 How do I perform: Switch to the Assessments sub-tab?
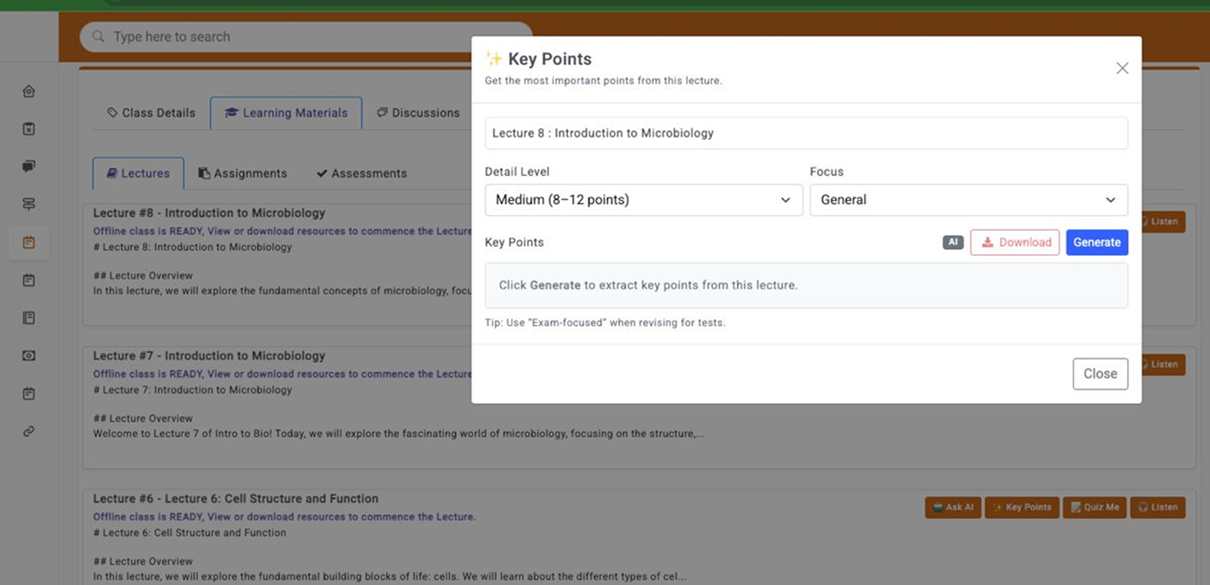tap(361, 173)
